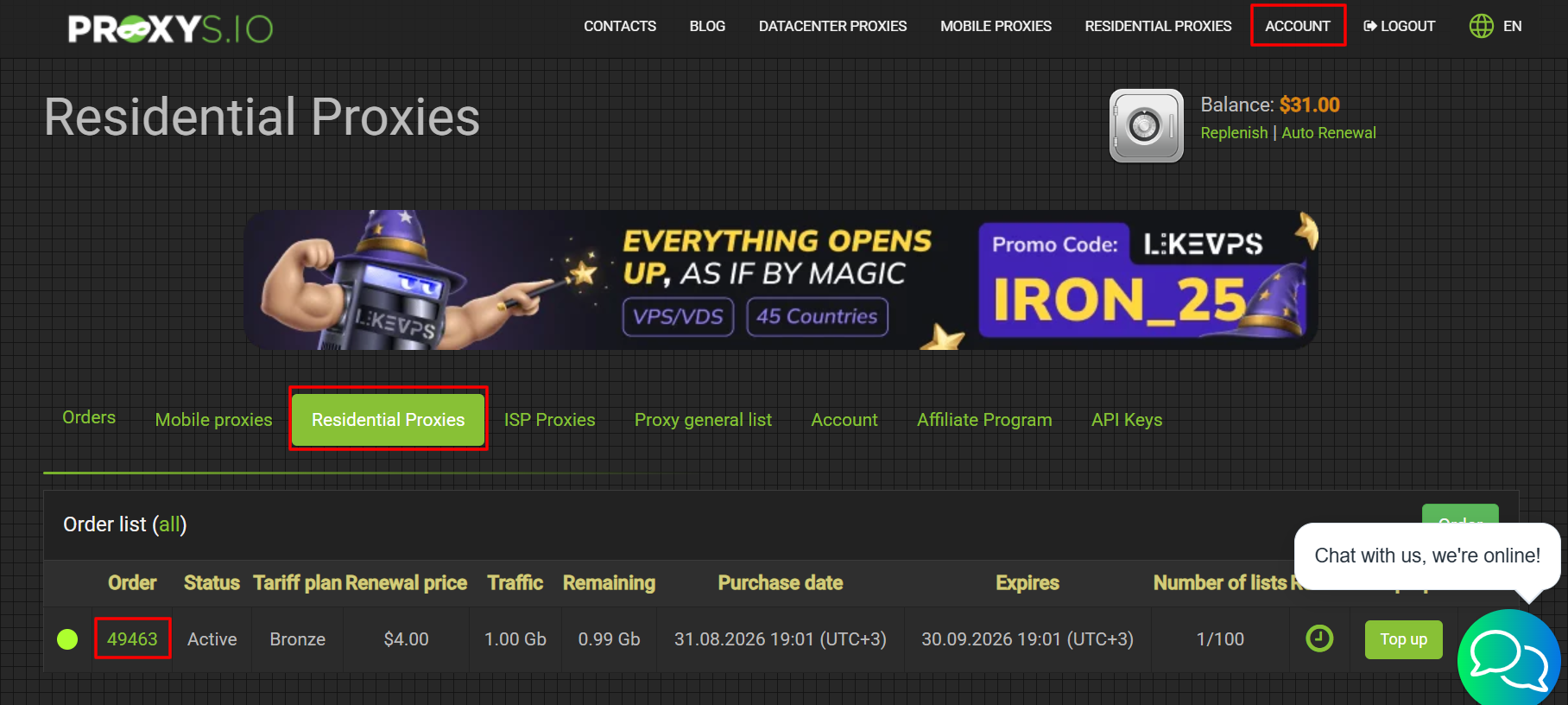Click the '$4.00' renewal price cell
Screen dimensions: 1568x705
click(406, 639)
